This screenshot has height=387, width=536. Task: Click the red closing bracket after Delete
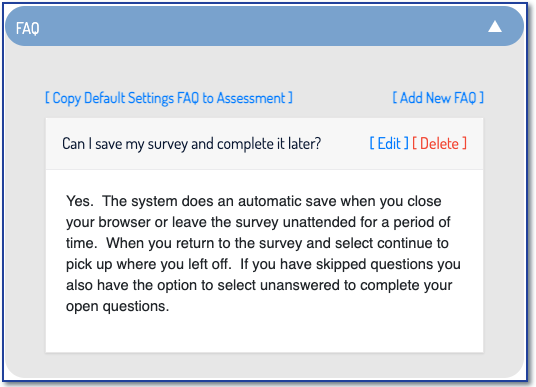tap(465, 143)
